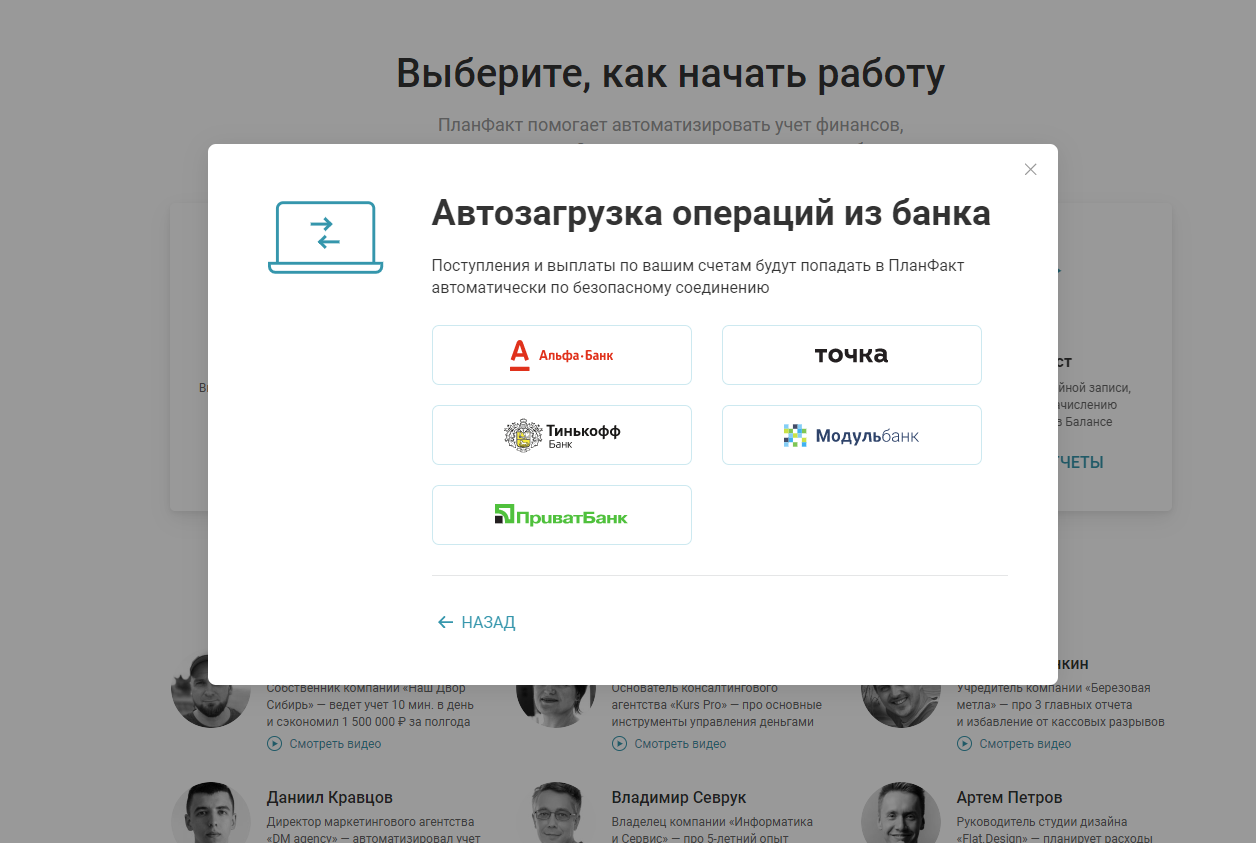
Task: Click the play icon next to «Kurs Pro» видео
Action: point(618,743)
